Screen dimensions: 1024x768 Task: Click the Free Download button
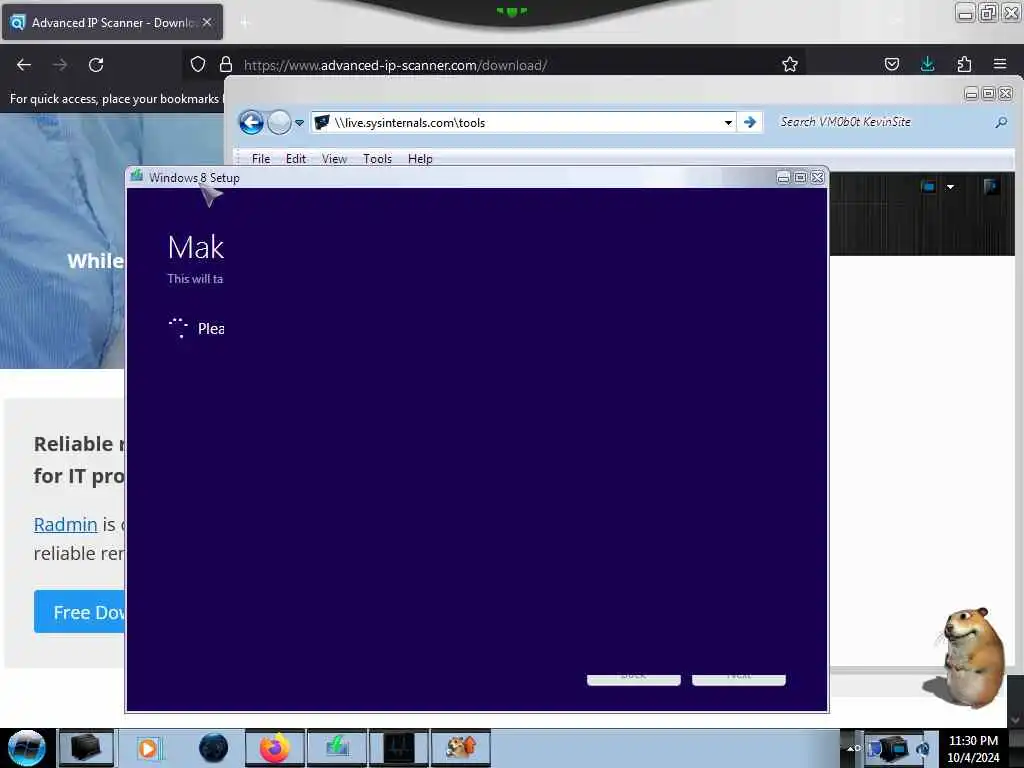click(79, 612)
